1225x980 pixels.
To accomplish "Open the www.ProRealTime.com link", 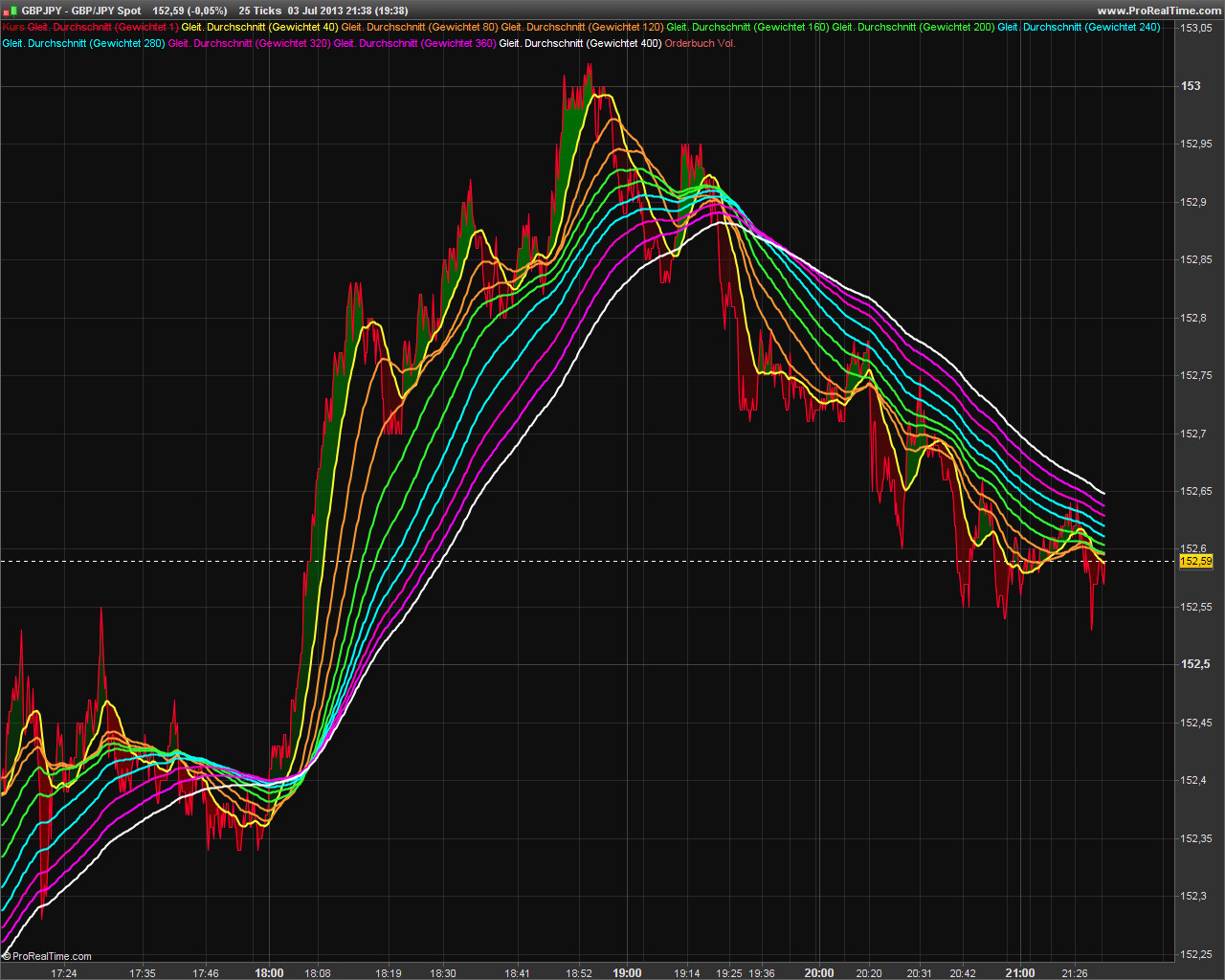I will pos(1159,11).
